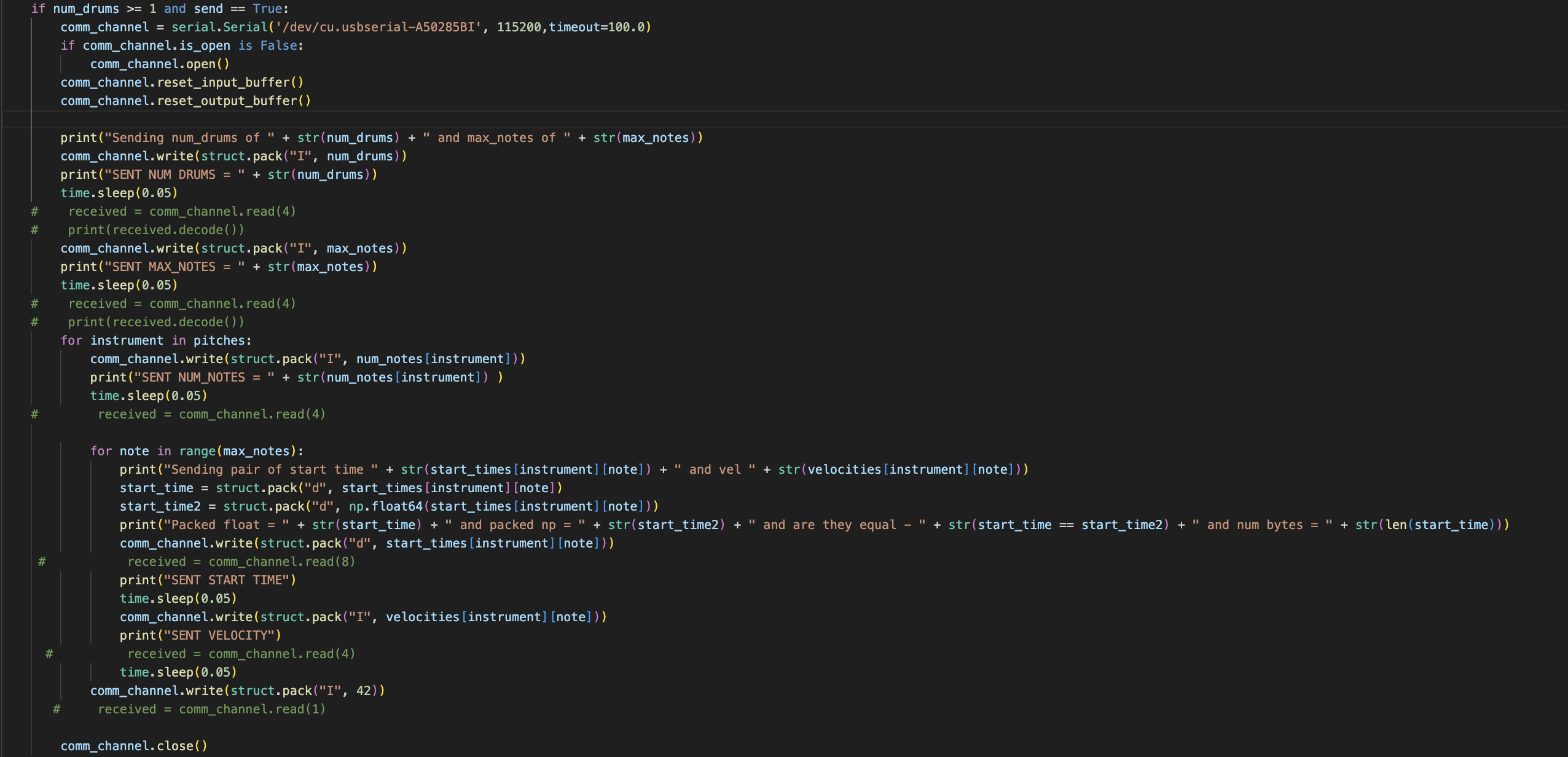Click the "SENT MAX_NOTES = " print string
1568x757 pixels.
[174, 267]
